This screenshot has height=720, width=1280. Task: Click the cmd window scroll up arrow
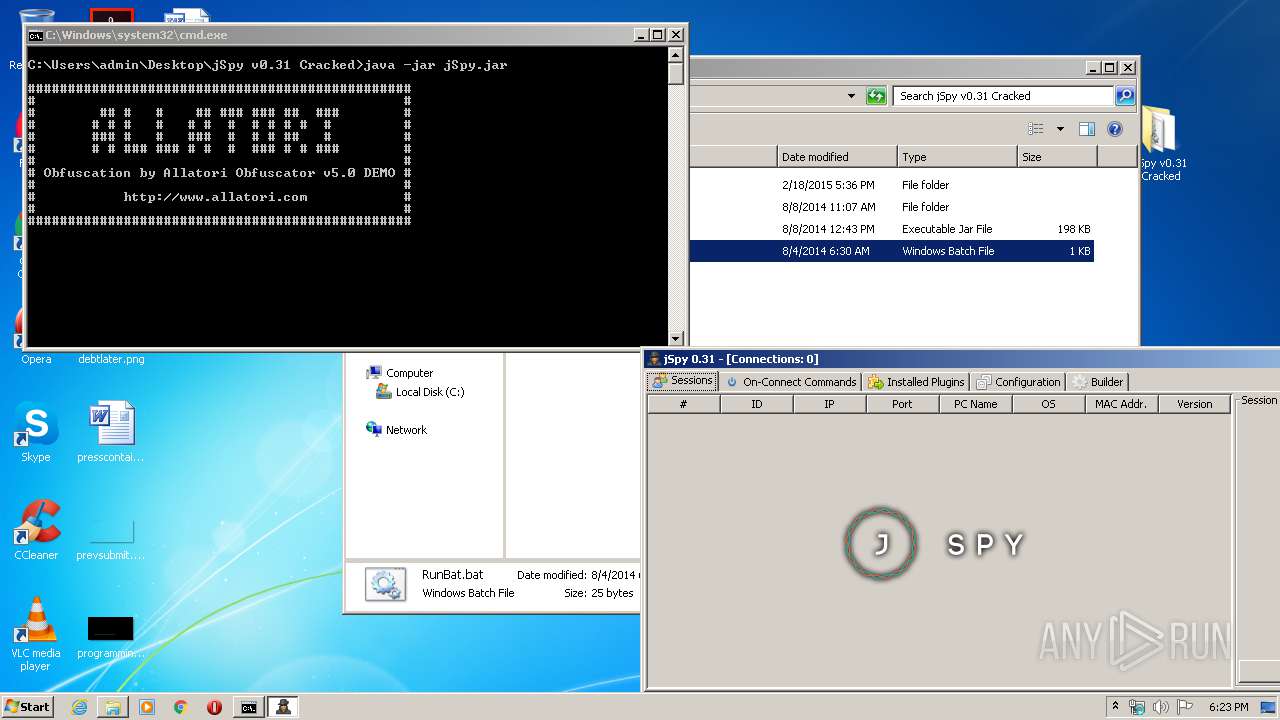coord(676,57)
